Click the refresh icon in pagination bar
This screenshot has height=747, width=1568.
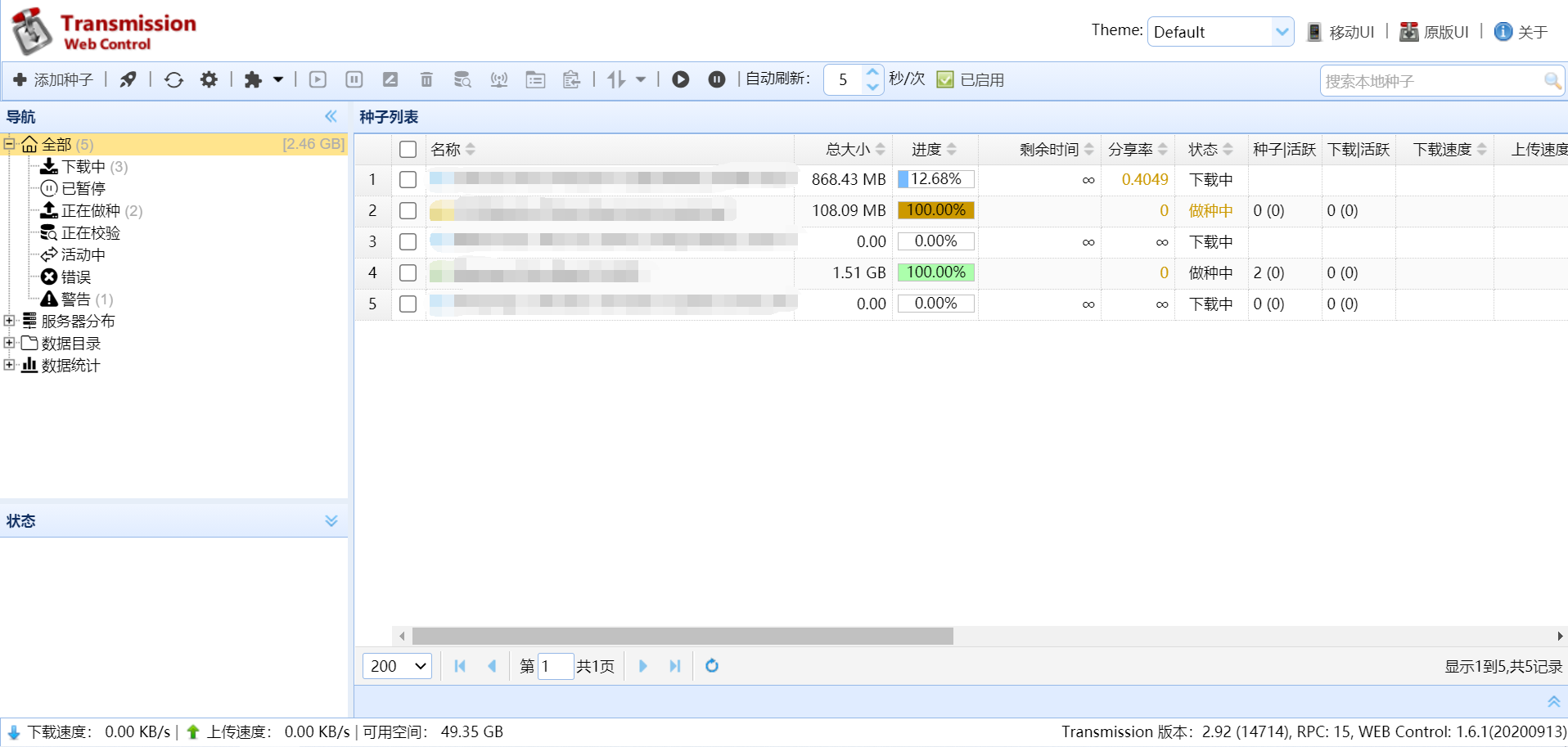(x=712, y=666)
